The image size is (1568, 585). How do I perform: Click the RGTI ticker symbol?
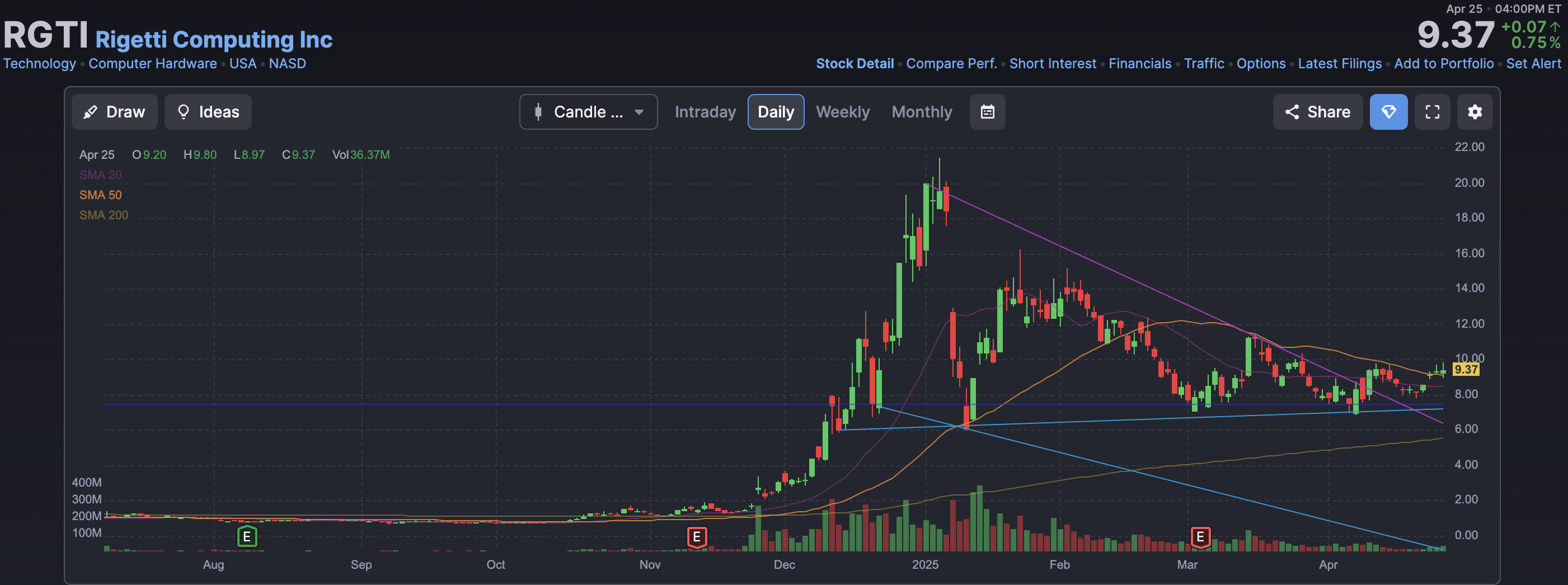pos(46,34)
